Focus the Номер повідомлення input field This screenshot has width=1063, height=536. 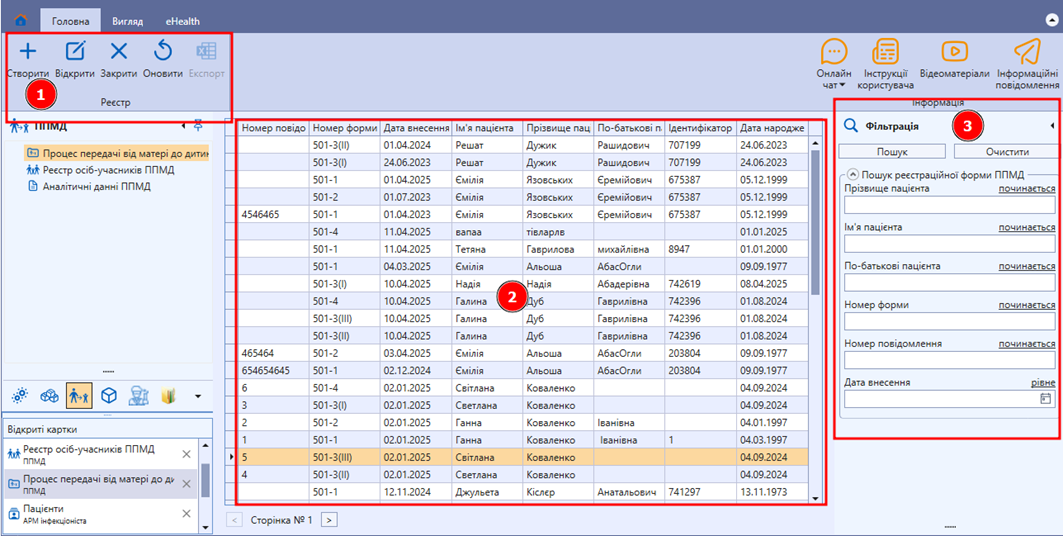949,360
